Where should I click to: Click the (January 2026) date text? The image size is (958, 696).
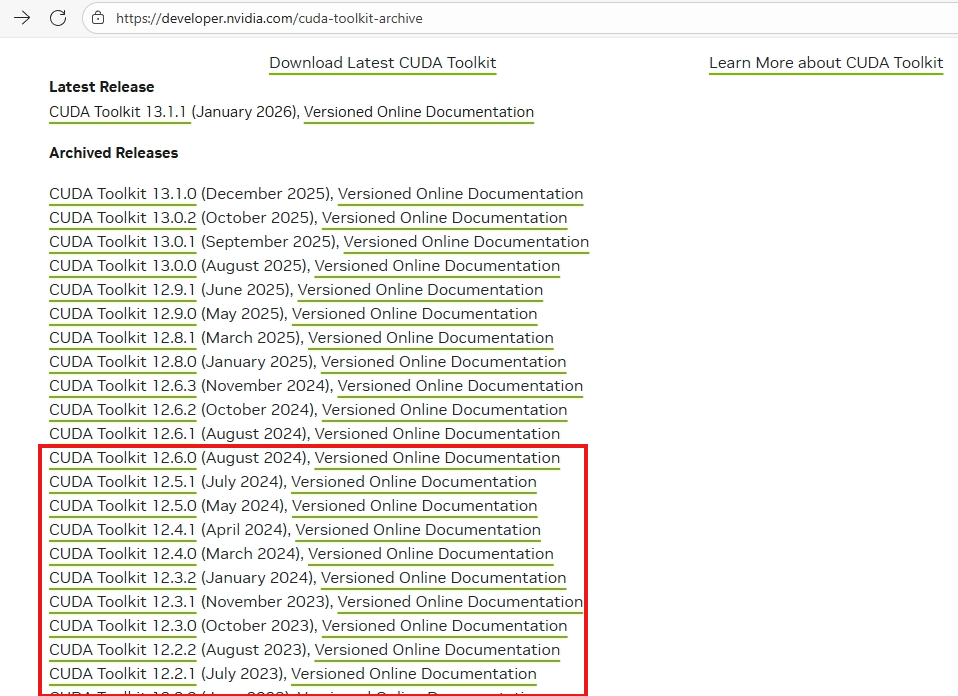pos(243,112)
